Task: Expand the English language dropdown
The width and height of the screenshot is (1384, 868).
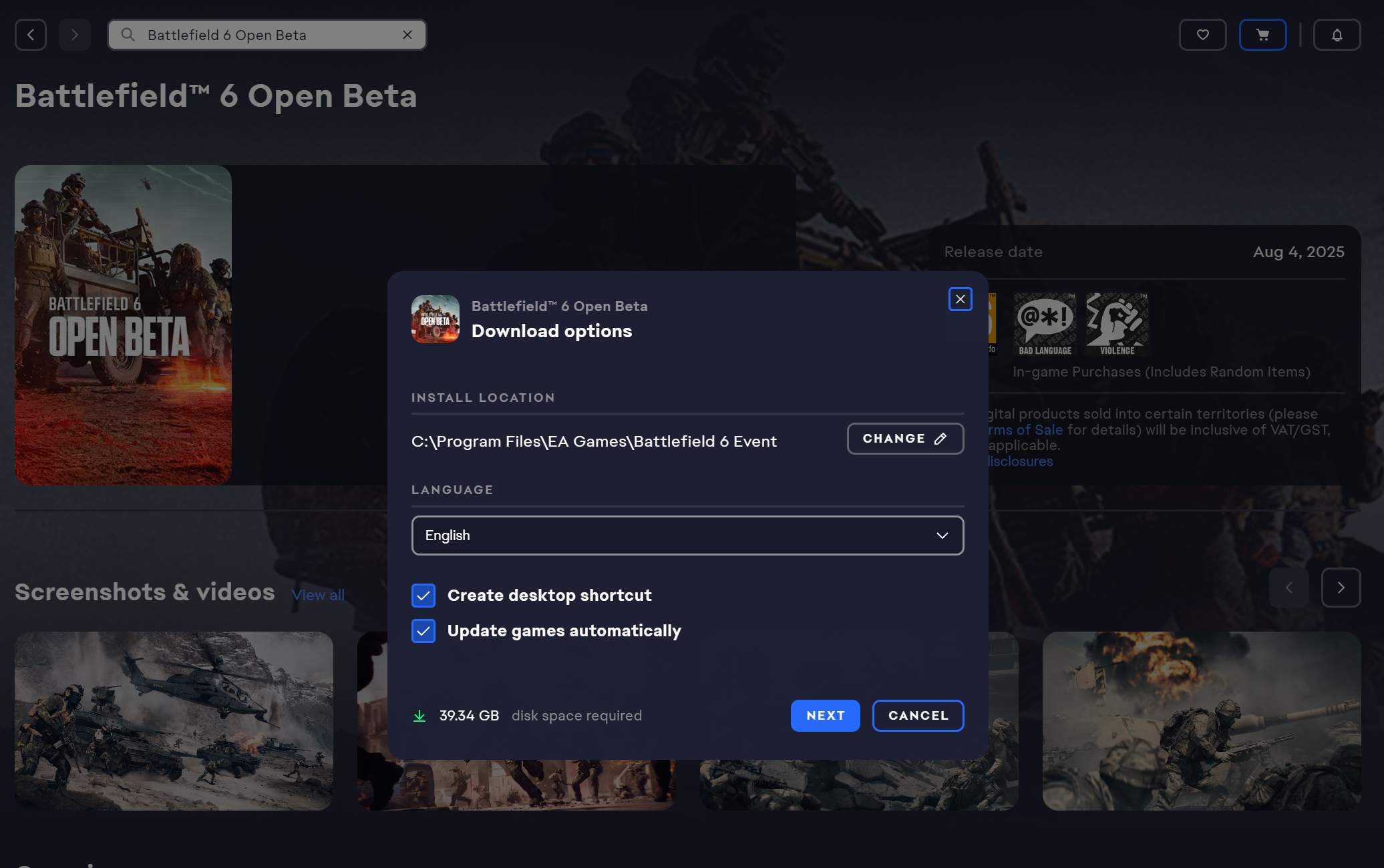Action: pos(687,535)
